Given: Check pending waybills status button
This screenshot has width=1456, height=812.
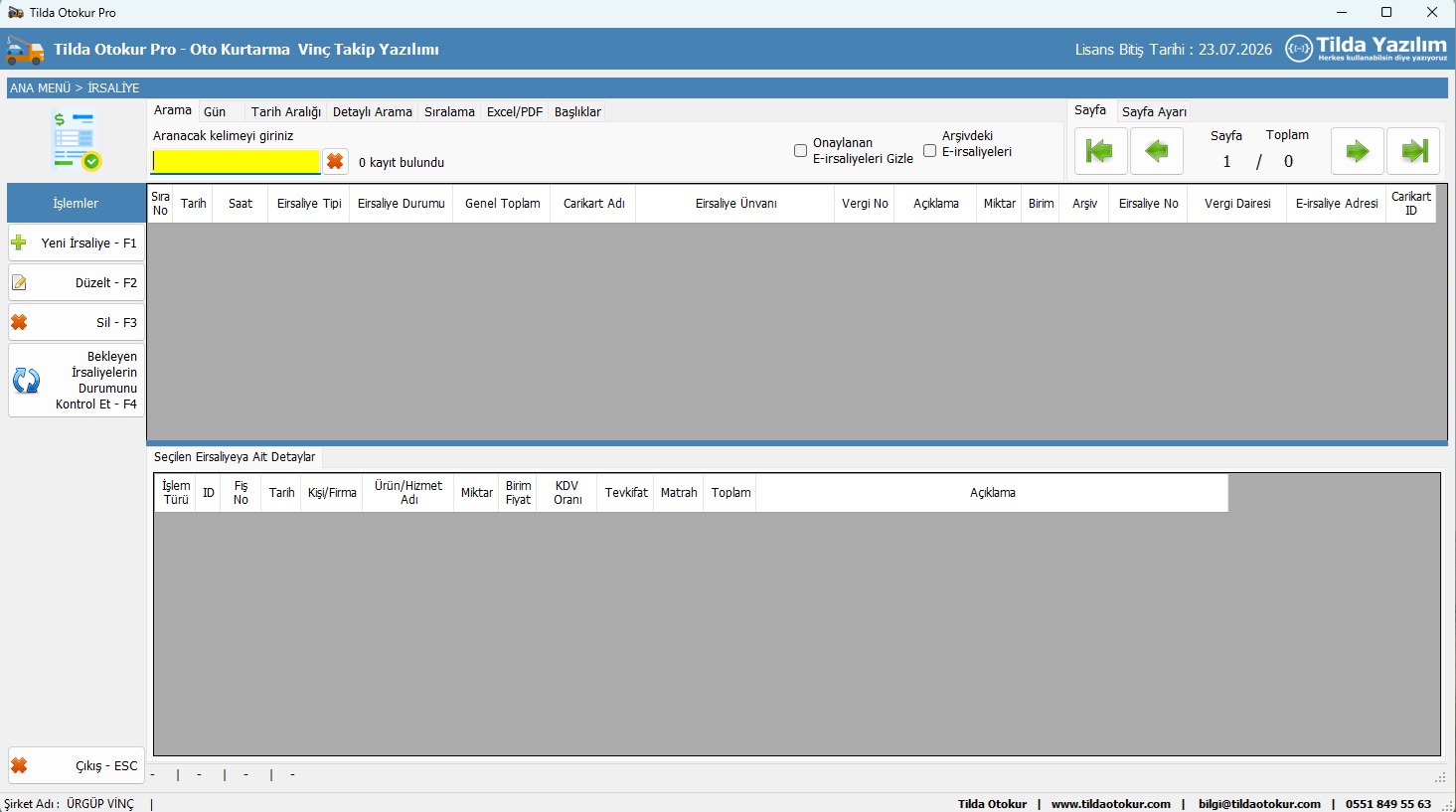Looking at the screenshot, I should tap(77, 381).
